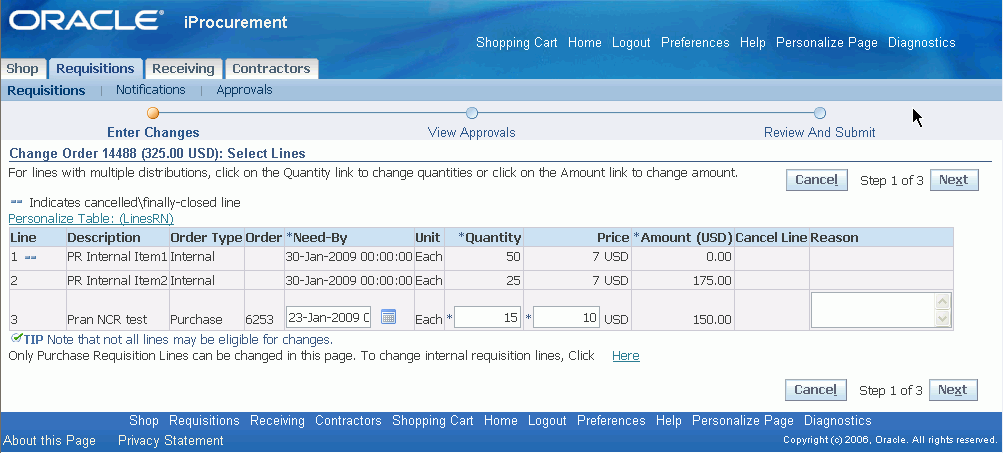Select the View Approvals step circle
The height and width of the screenshot is (453, 1003).
471,113
